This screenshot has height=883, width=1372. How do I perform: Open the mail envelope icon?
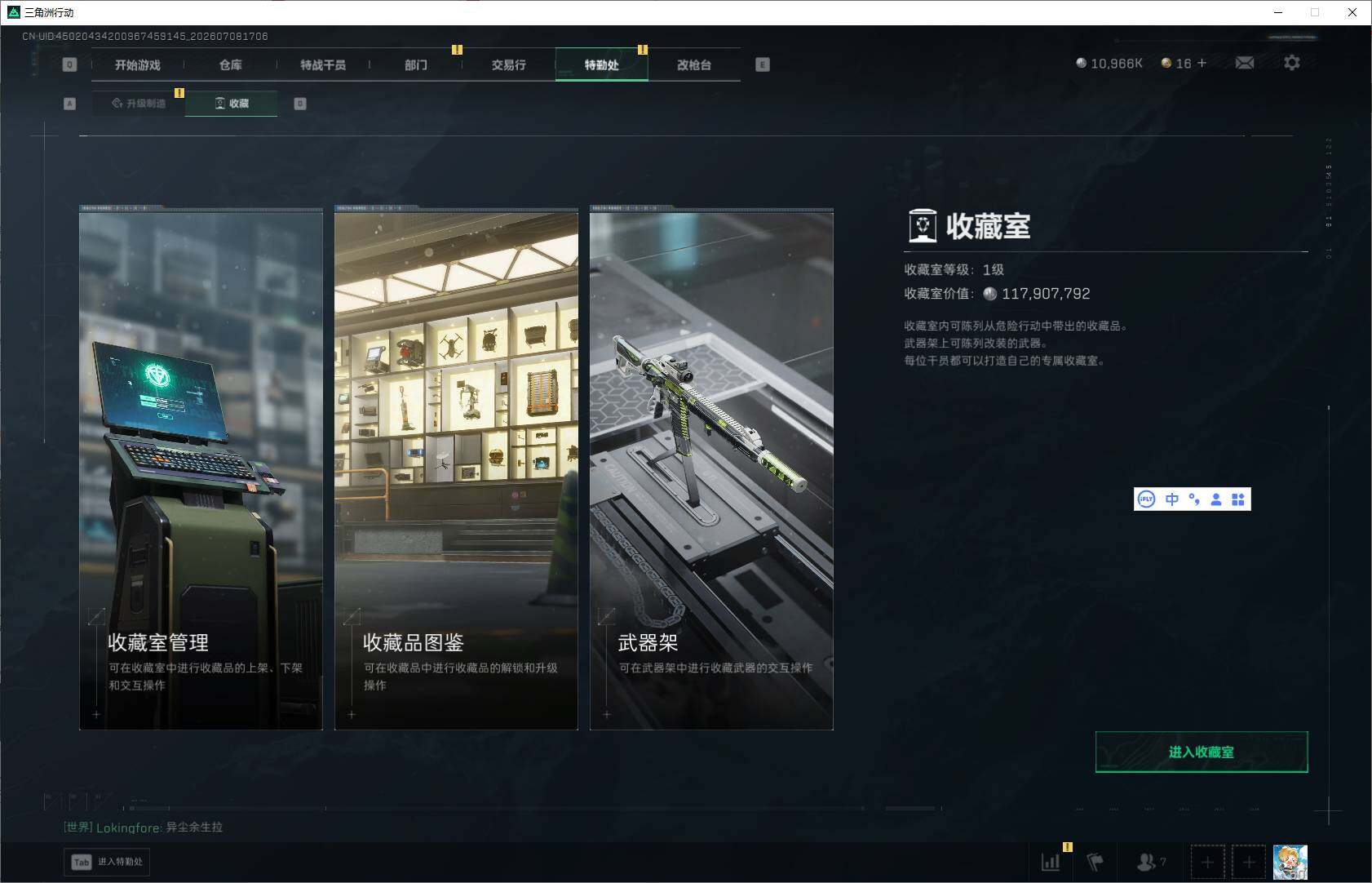[x=1245, y=63]
